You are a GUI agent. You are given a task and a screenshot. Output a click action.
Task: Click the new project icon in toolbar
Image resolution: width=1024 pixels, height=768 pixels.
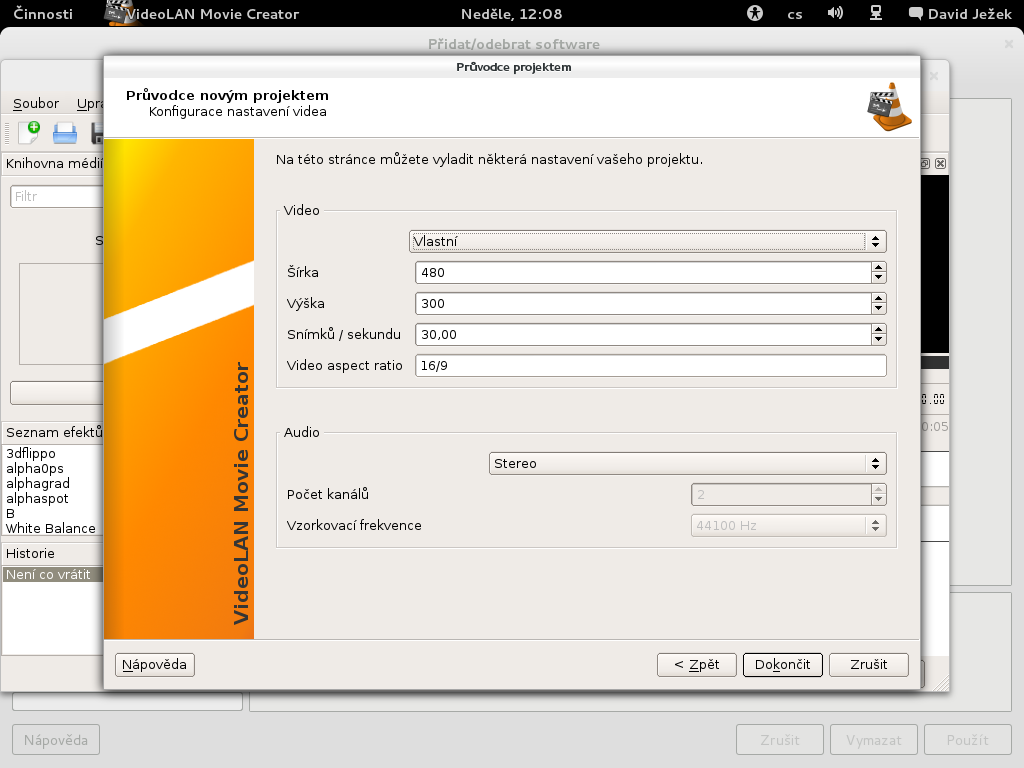pyautogui.click(x=29, y=133)
